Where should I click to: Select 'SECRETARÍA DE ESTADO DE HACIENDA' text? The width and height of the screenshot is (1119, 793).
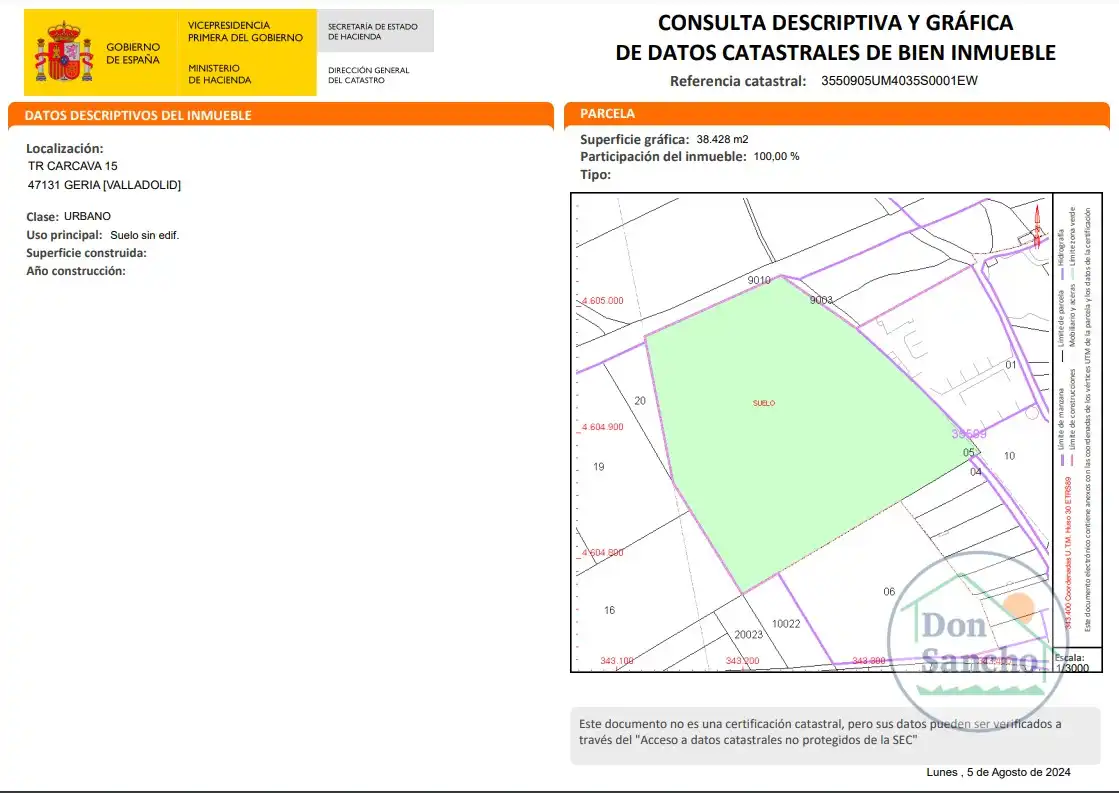pos(373,31)
